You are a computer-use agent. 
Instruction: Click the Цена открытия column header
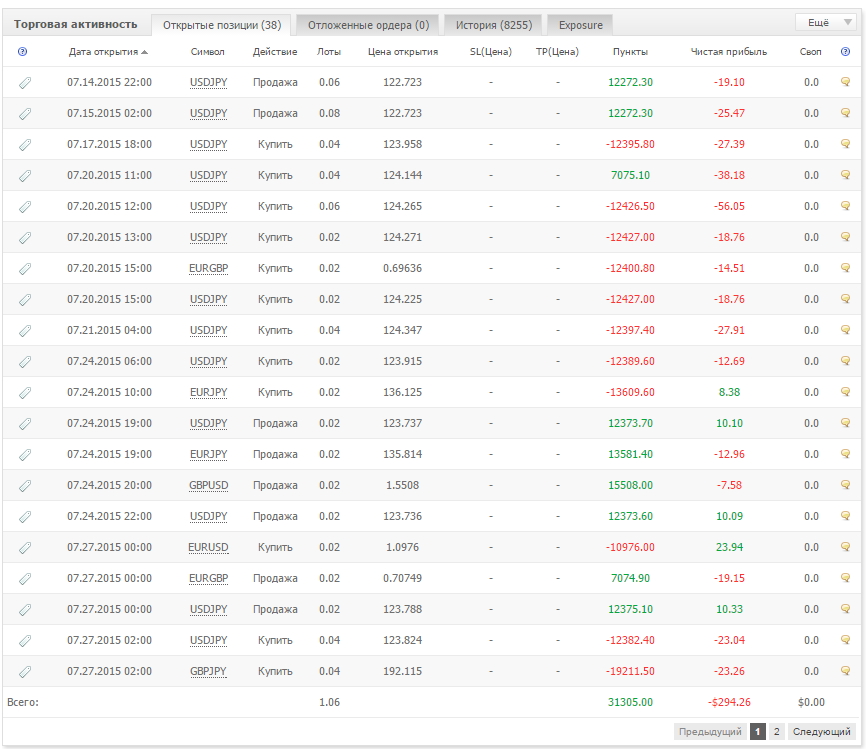tap(403, 52)
